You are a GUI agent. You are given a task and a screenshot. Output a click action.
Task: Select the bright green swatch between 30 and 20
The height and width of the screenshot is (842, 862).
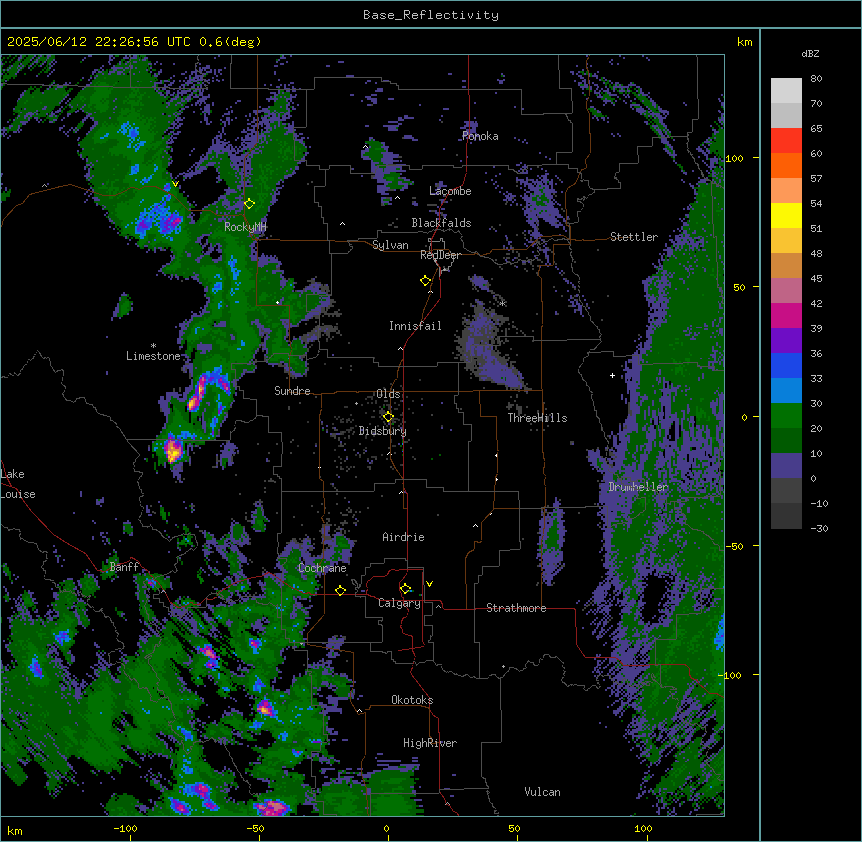click(x=786, y=416)
